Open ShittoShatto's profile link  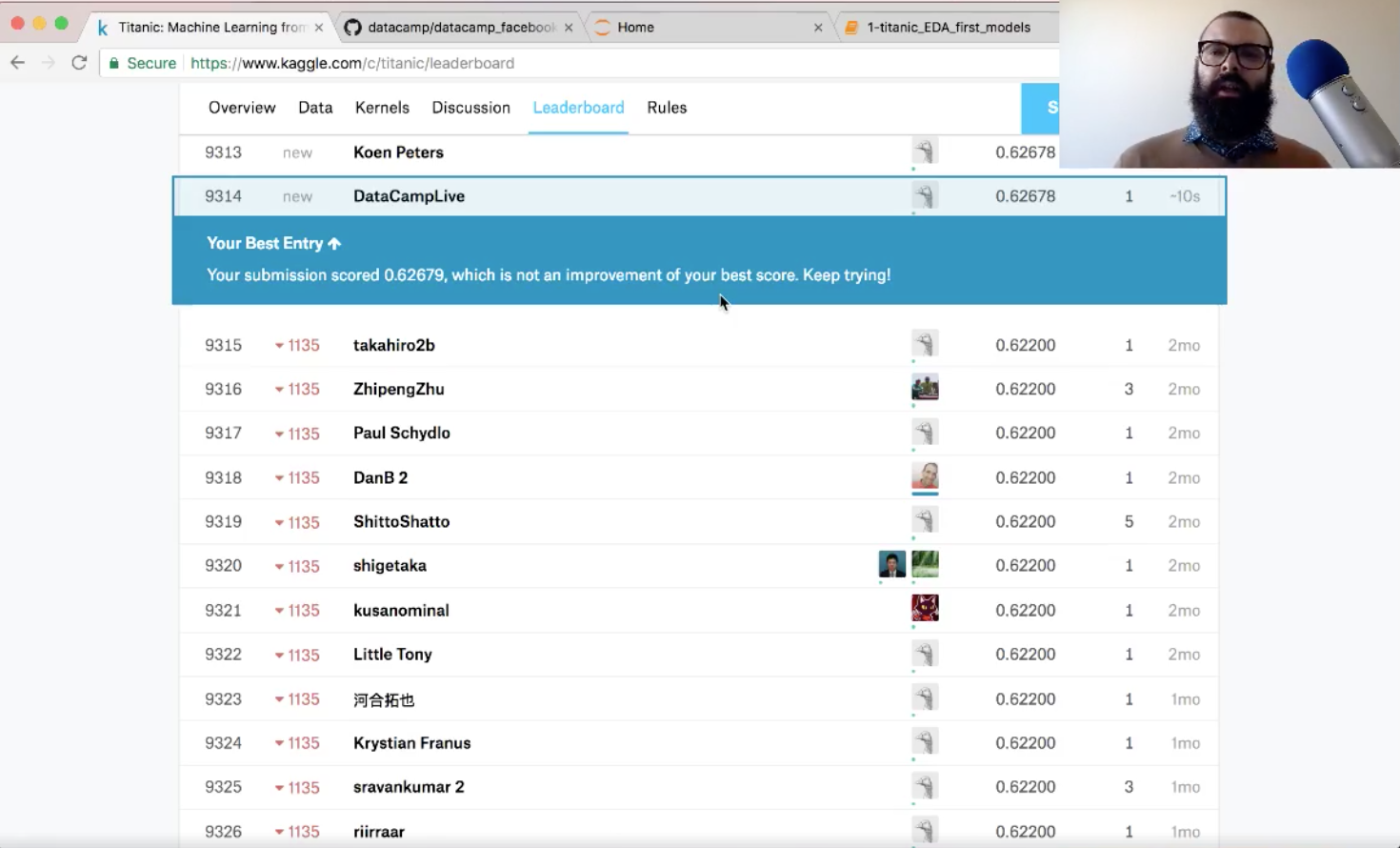(x=401, y=521)
